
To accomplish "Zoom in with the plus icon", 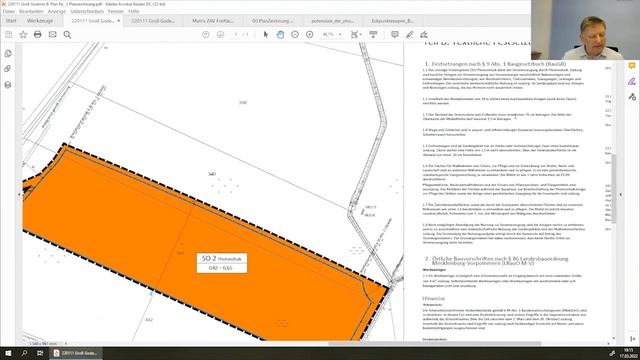I will coord(309,35).
